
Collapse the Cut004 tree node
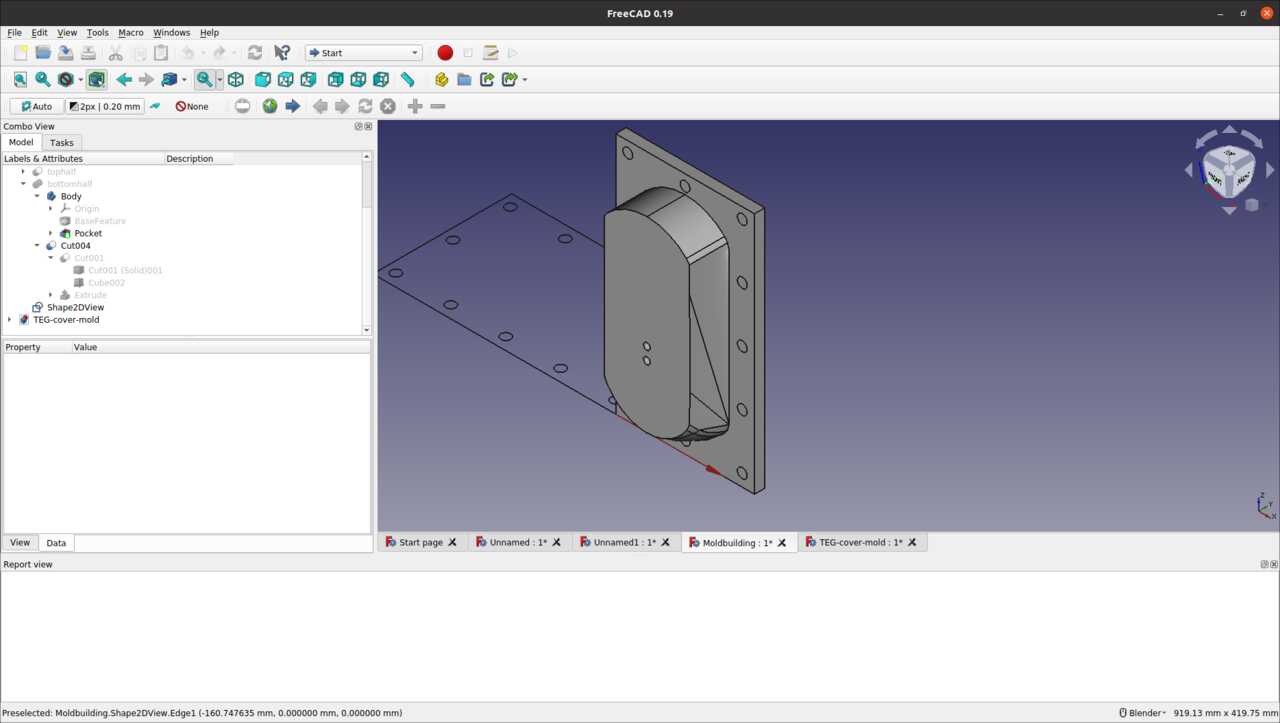[x=37, y=246]
